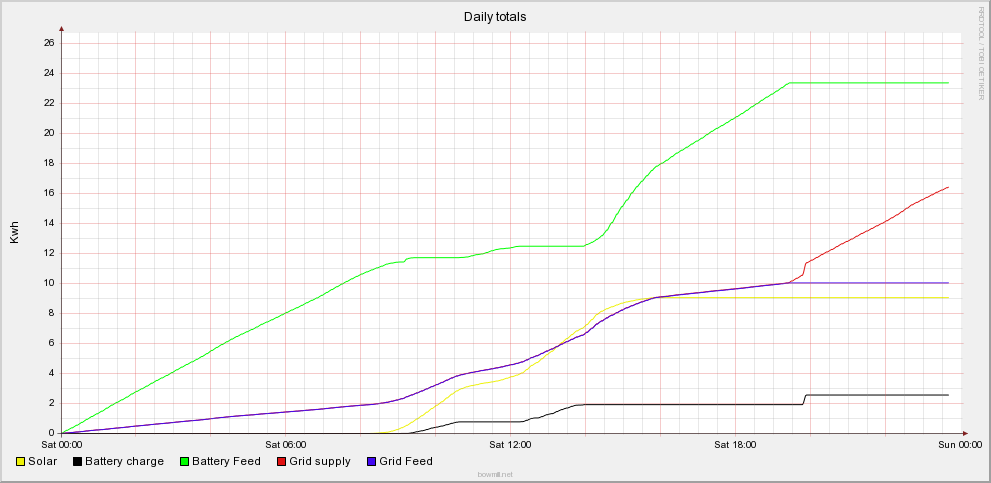Click the "Sat 06:00" time axis label
The width and height of the screenshot is (991, 483).
point(286,443)
